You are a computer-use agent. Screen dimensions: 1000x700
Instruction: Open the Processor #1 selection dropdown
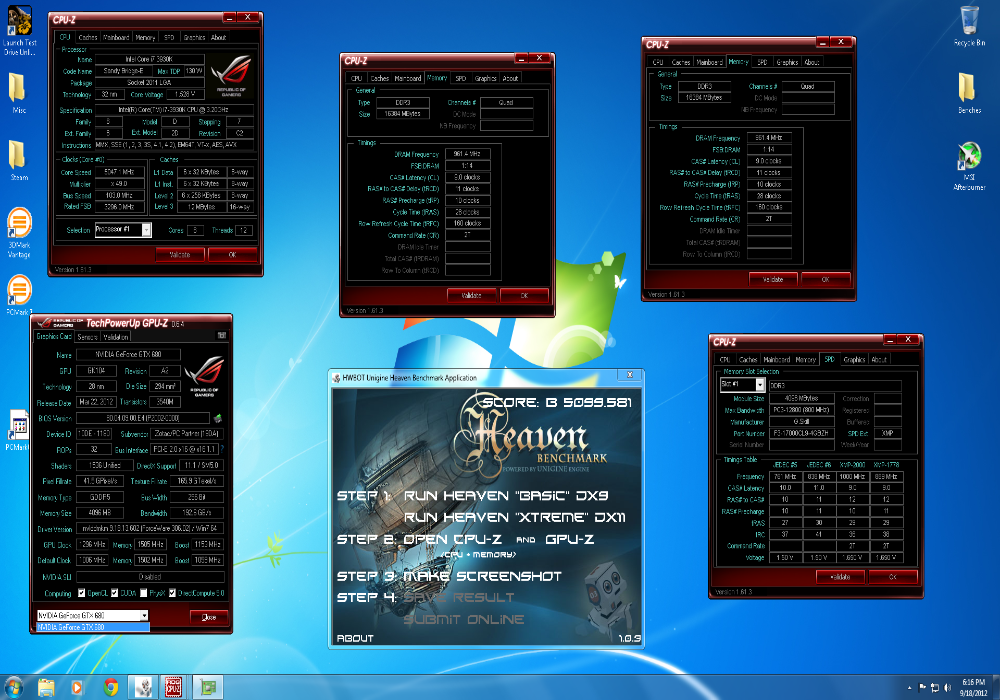(x=146, y=230)
